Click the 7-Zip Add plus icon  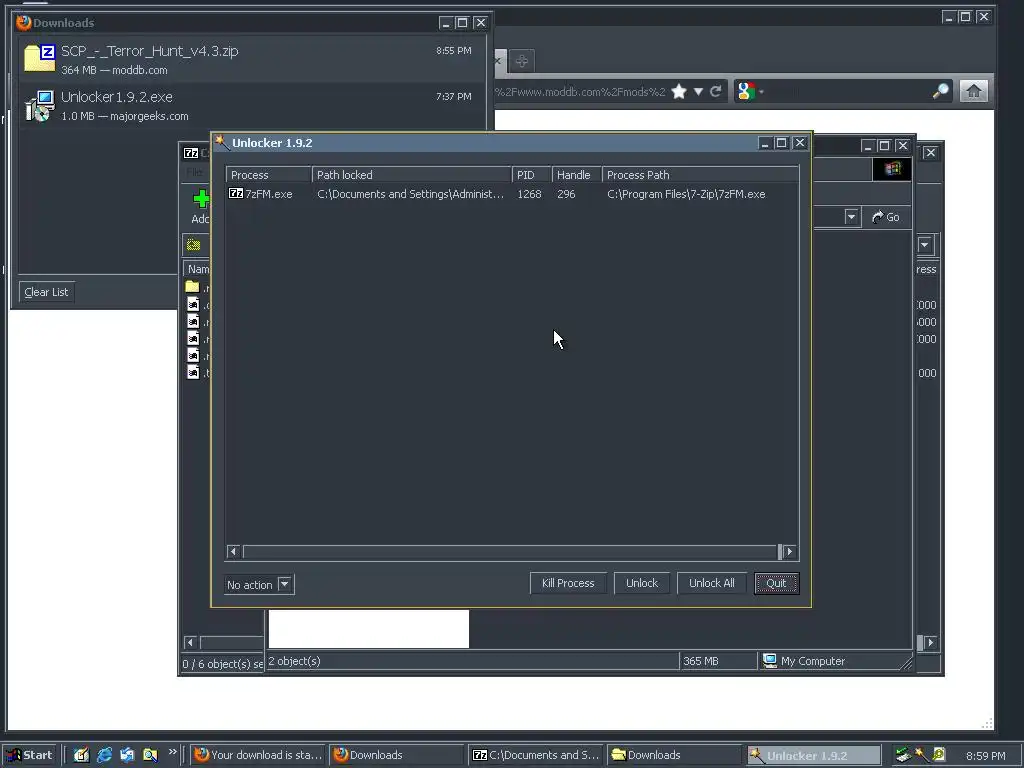pyautogui.click(x=201, y=199)
